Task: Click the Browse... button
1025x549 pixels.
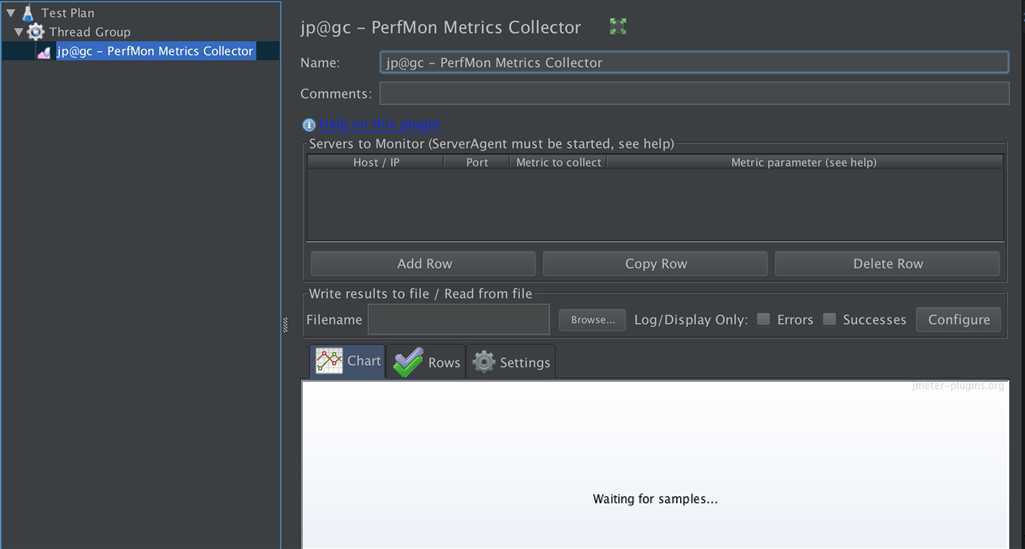Action: (592, 320)
